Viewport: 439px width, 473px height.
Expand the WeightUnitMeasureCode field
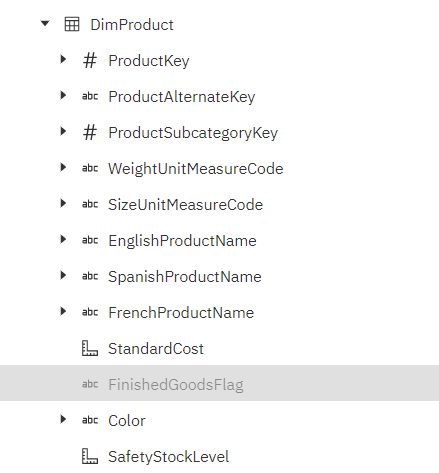[63, 167]
